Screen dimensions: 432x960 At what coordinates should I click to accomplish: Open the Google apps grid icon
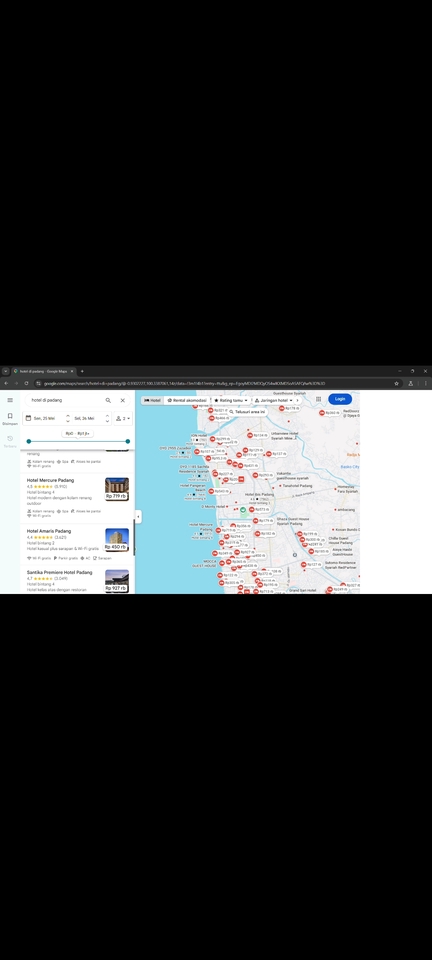click(x=318, y=399)
